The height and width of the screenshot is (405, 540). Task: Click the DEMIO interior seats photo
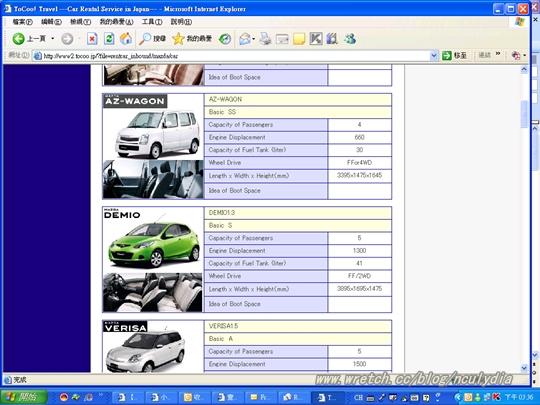click(153, 292)
